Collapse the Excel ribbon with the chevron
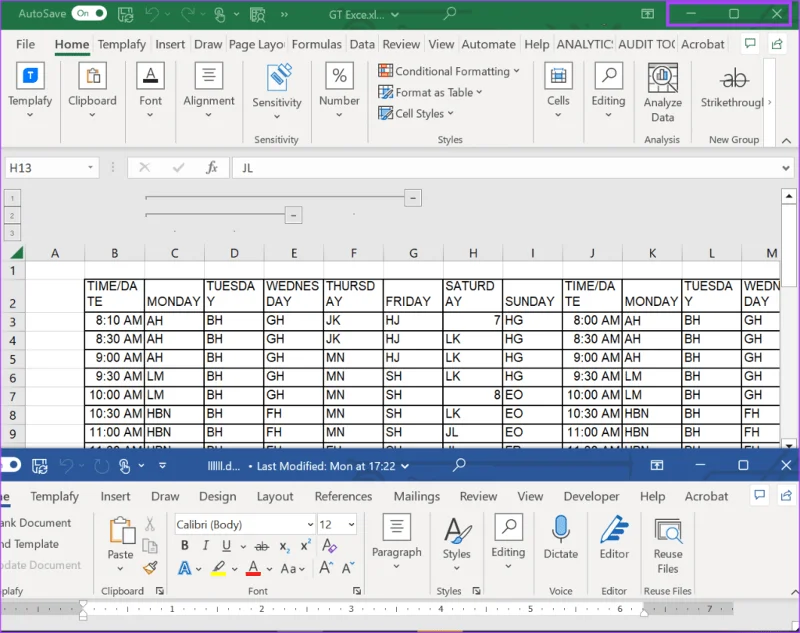This screenshot has width=800, height=633. click(x=786, y=140)
